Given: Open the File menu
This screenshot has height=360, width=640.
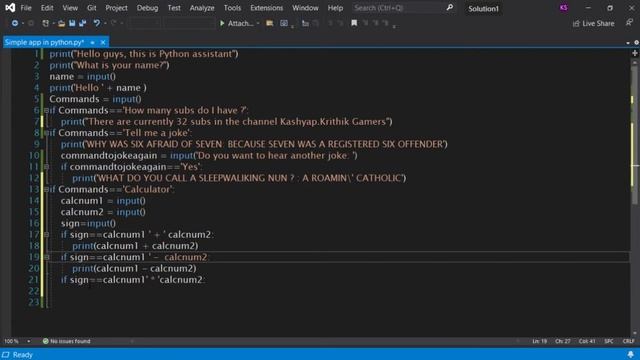Looking at the screenshot, I should pos(26,8).
